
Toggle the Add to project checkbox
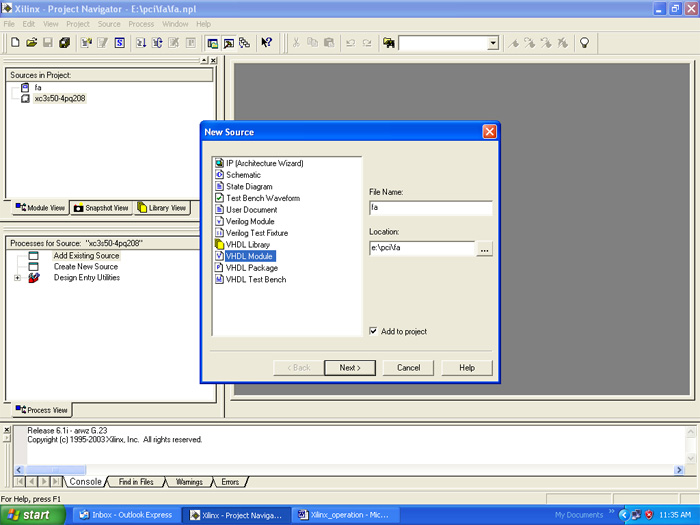pos(373,331)
